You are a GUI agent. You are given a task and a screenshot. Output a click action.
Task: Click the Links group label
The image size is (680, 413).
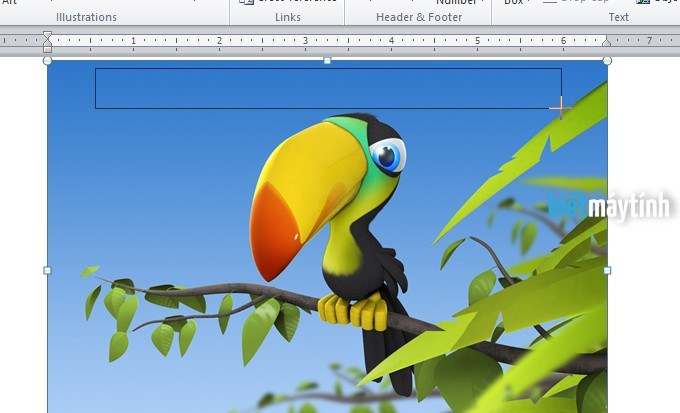click(288, 17)
